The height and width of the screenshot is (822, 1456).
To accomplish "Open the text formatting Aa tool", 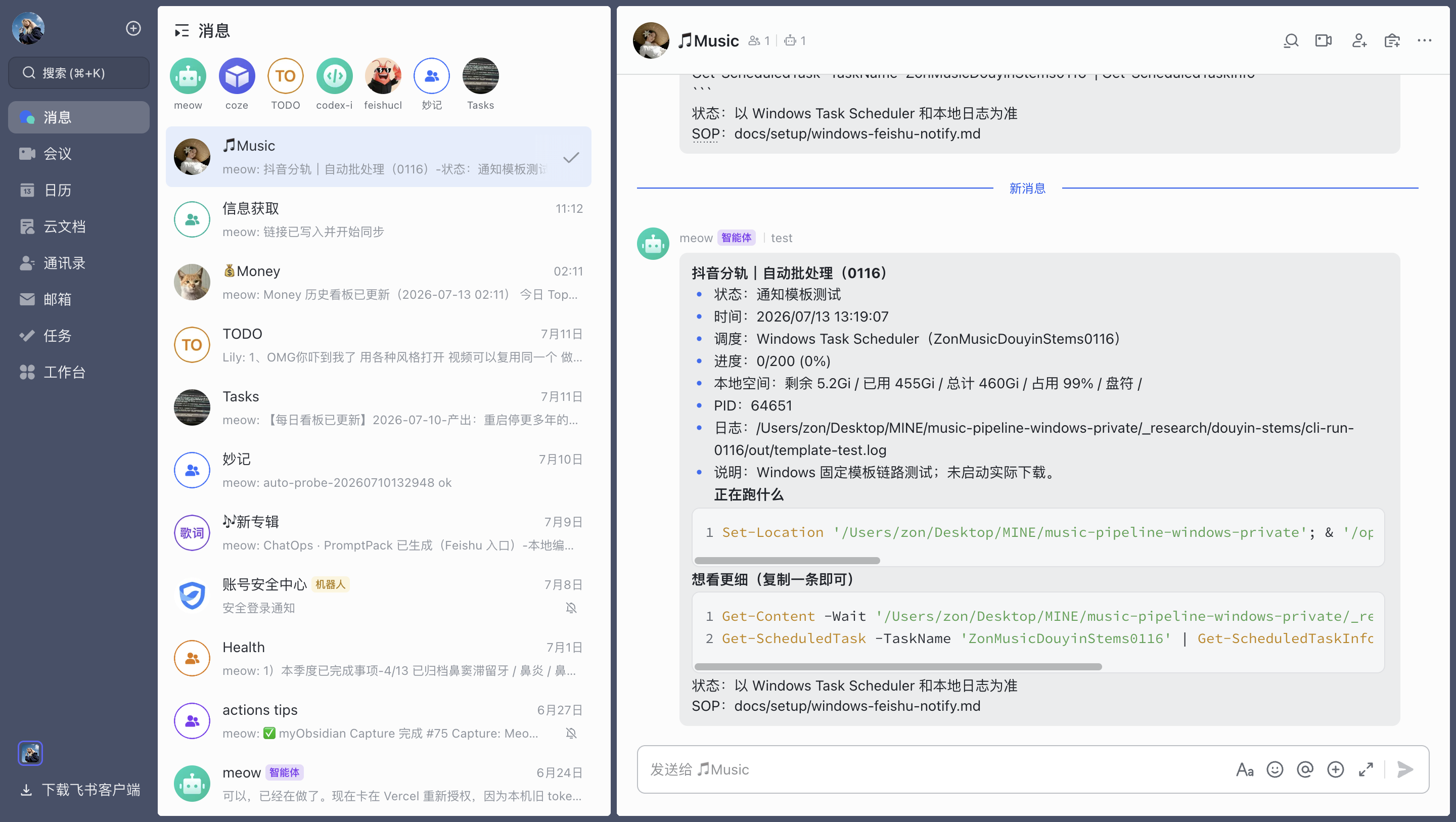I will 1245,769.
